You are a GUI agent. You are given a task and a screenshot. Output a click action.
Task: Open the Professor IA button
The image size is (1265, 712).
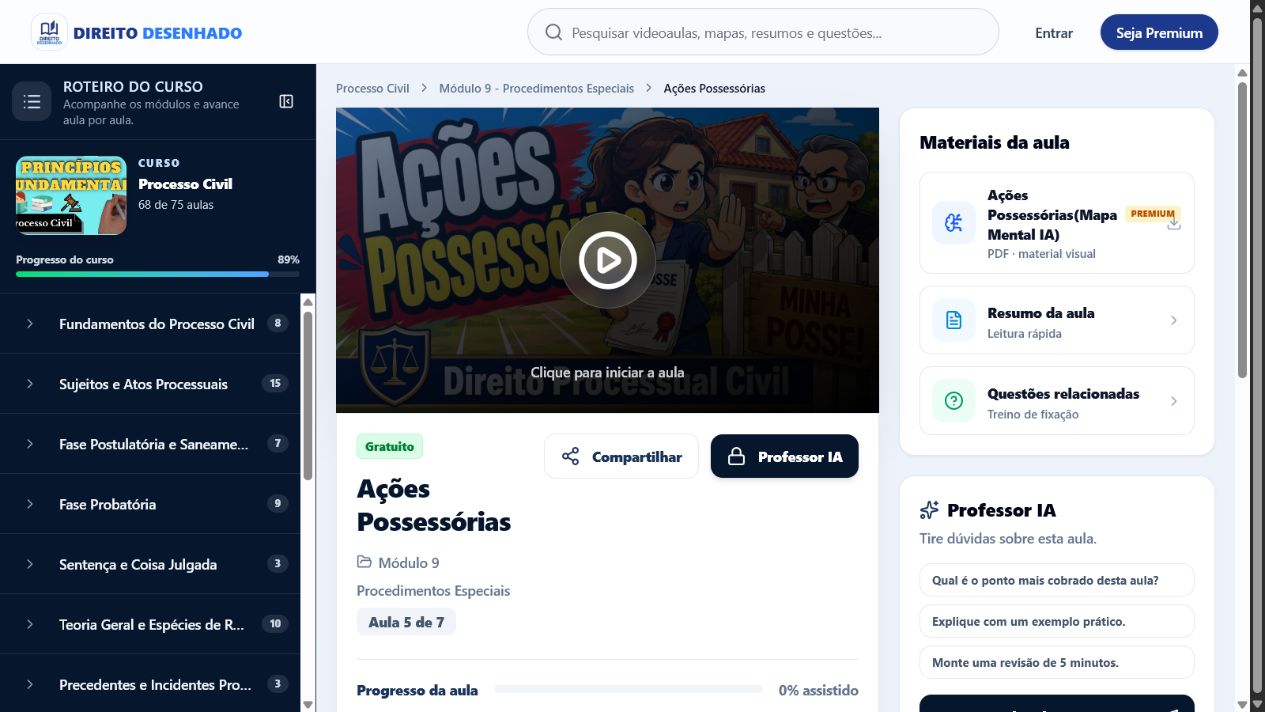coord(785,457)
